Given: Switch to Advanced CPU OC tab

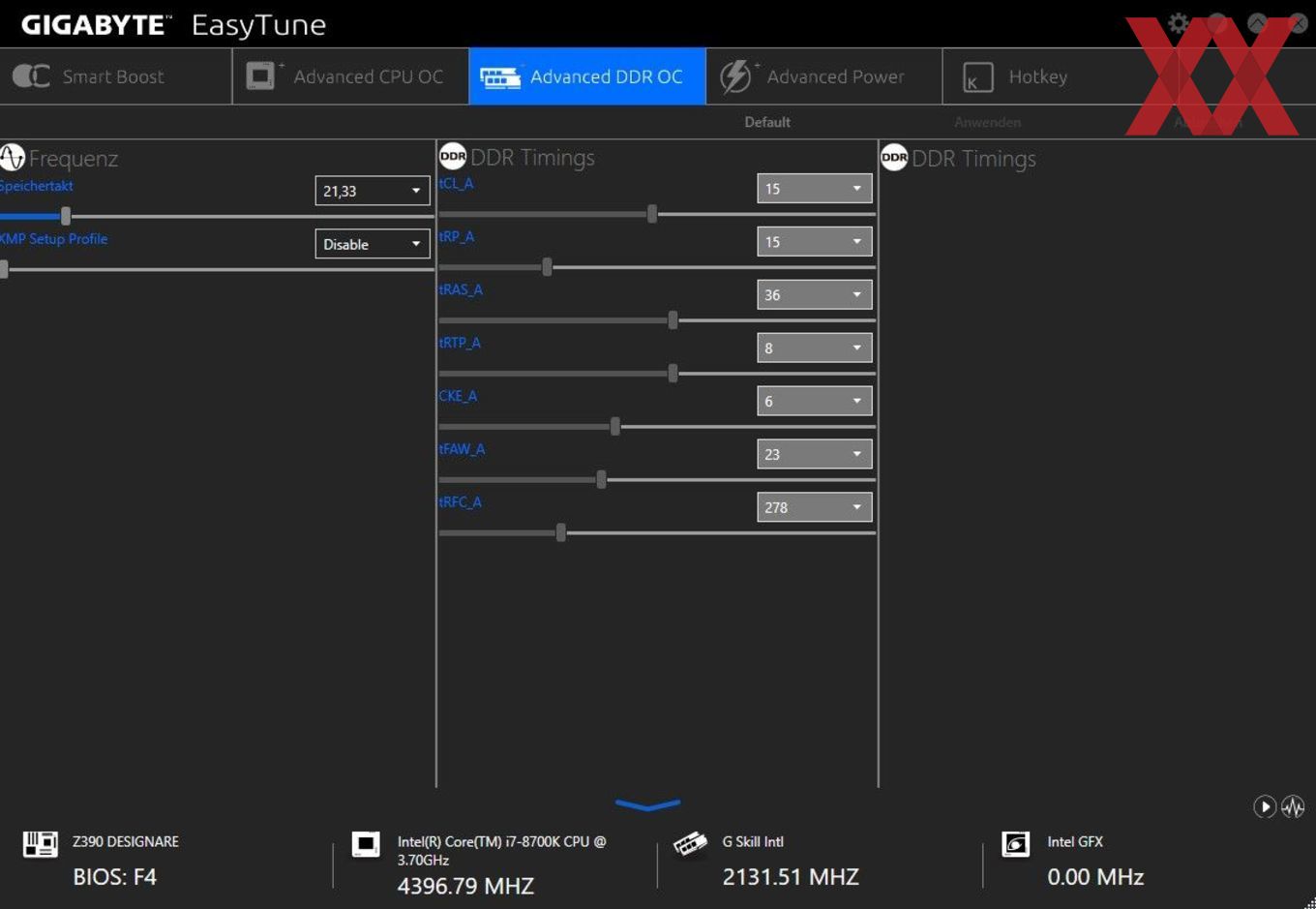Looking at the screenshot, I should tap(350, 76).
